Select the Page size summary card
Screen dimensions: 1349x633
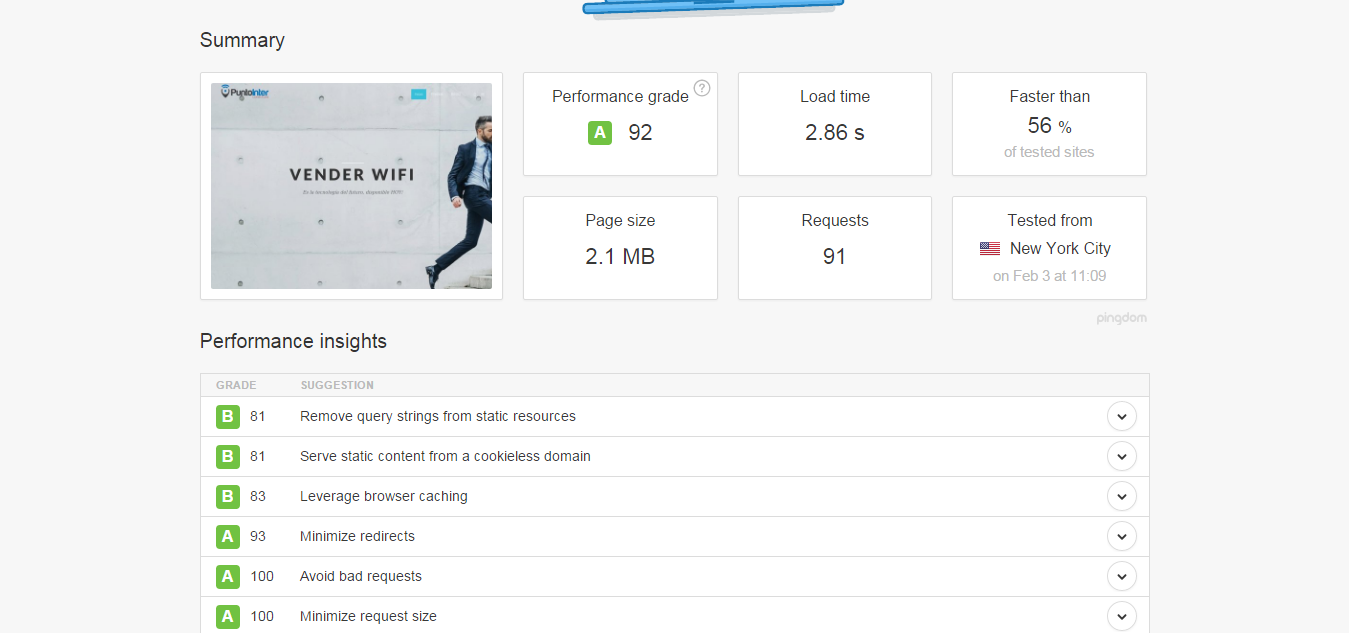[x=619, y=248]
